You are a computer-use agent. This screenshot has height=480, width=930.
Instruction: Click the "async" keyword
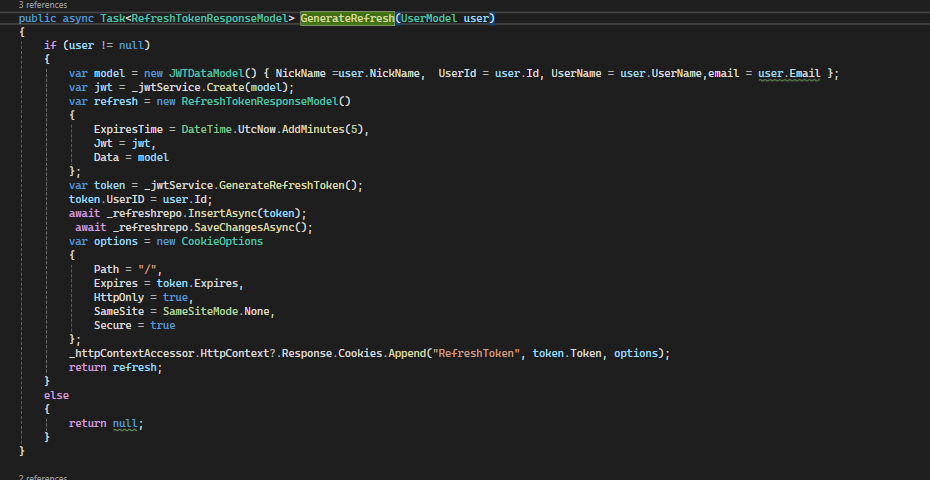78,18
